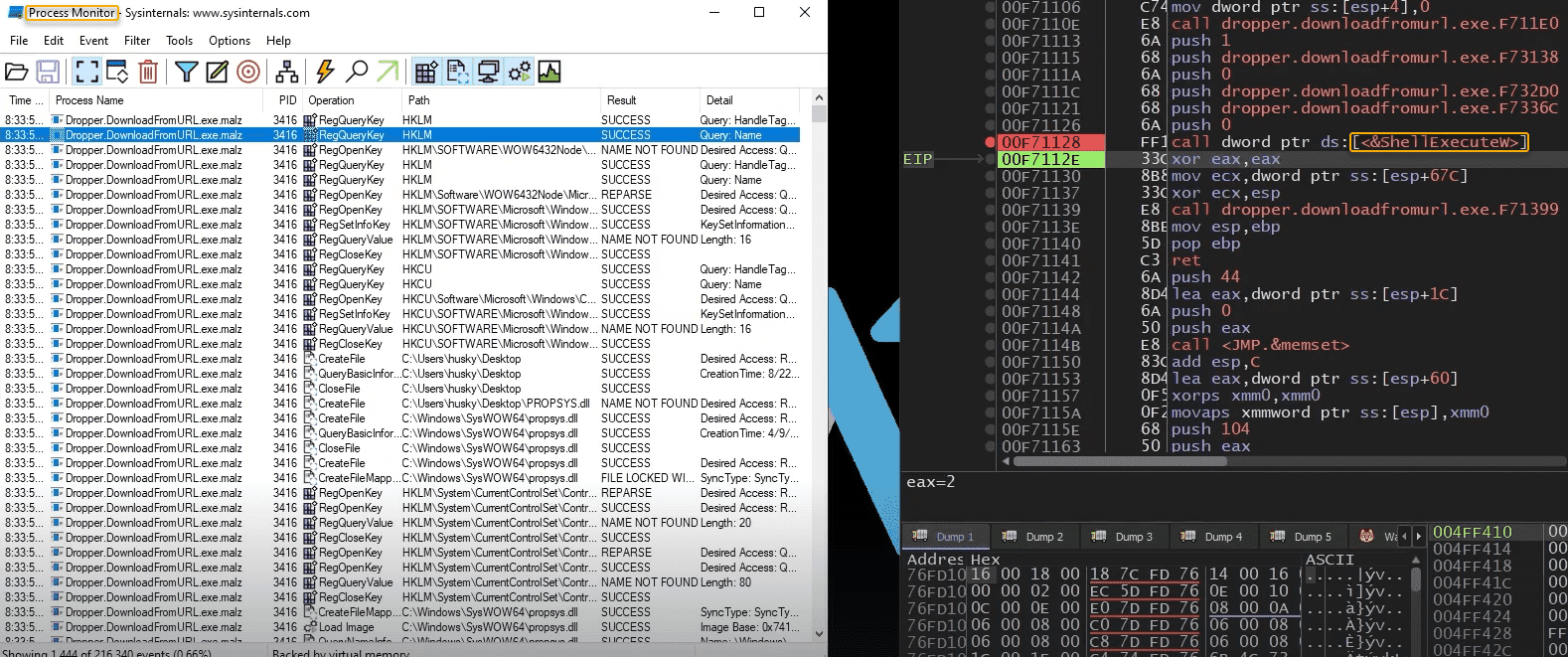The image size is (1568, 657).
Task: Open the Filter funnel dialog
Action: pyautogui.click(x=186, y=72)
